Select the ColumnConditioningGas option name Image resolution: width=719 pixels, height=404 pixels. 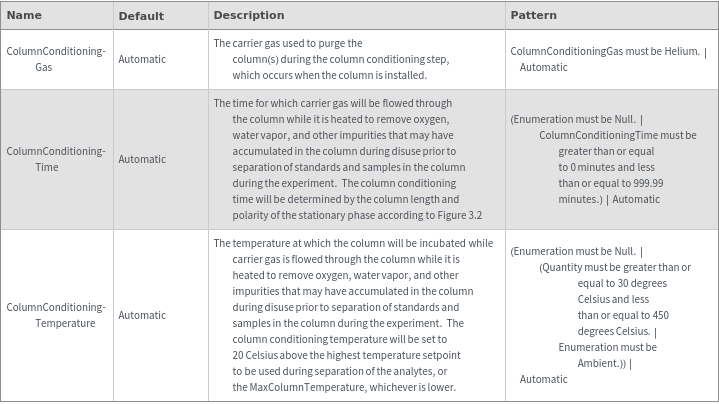(x=55, y=59)
